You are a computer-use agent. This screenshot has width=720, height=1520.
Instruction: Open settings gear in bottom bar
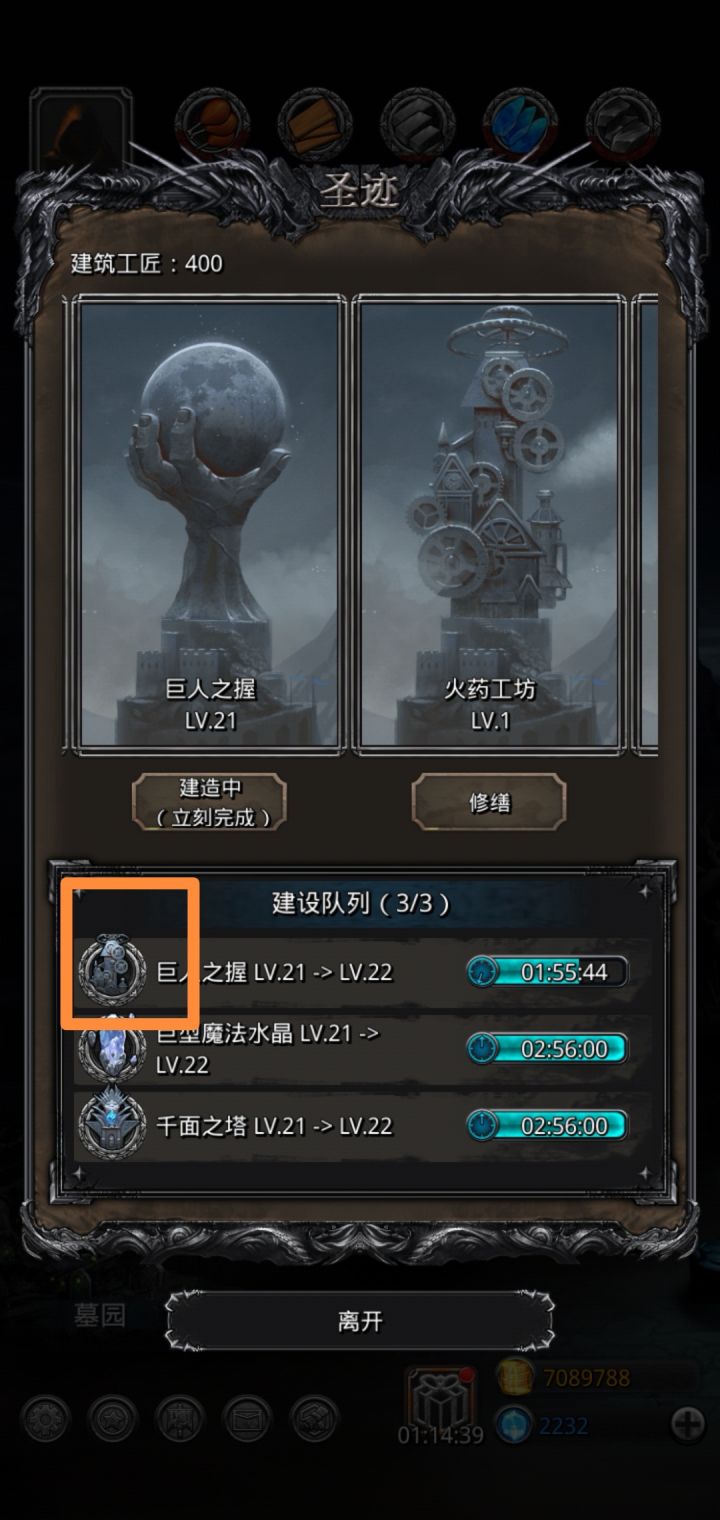coord(46,1418)
